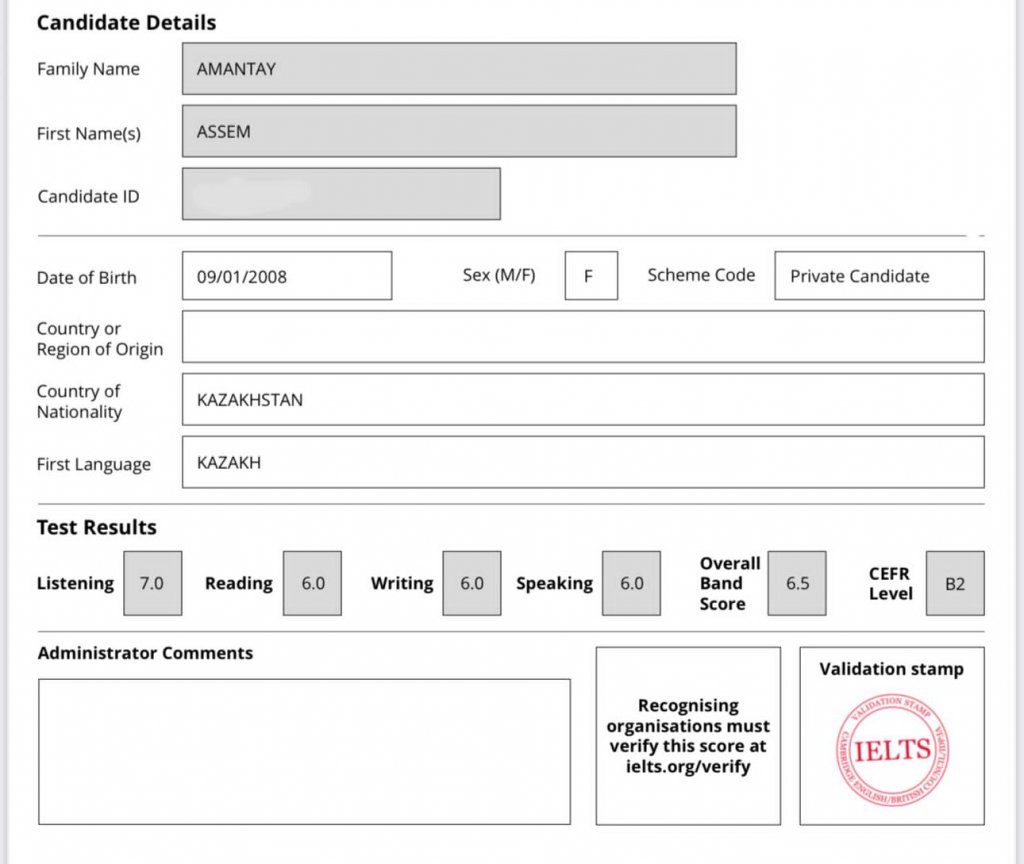Click the blurred Candidate ID field
This screenshot has width=1024, height=864.
[341, 194]
